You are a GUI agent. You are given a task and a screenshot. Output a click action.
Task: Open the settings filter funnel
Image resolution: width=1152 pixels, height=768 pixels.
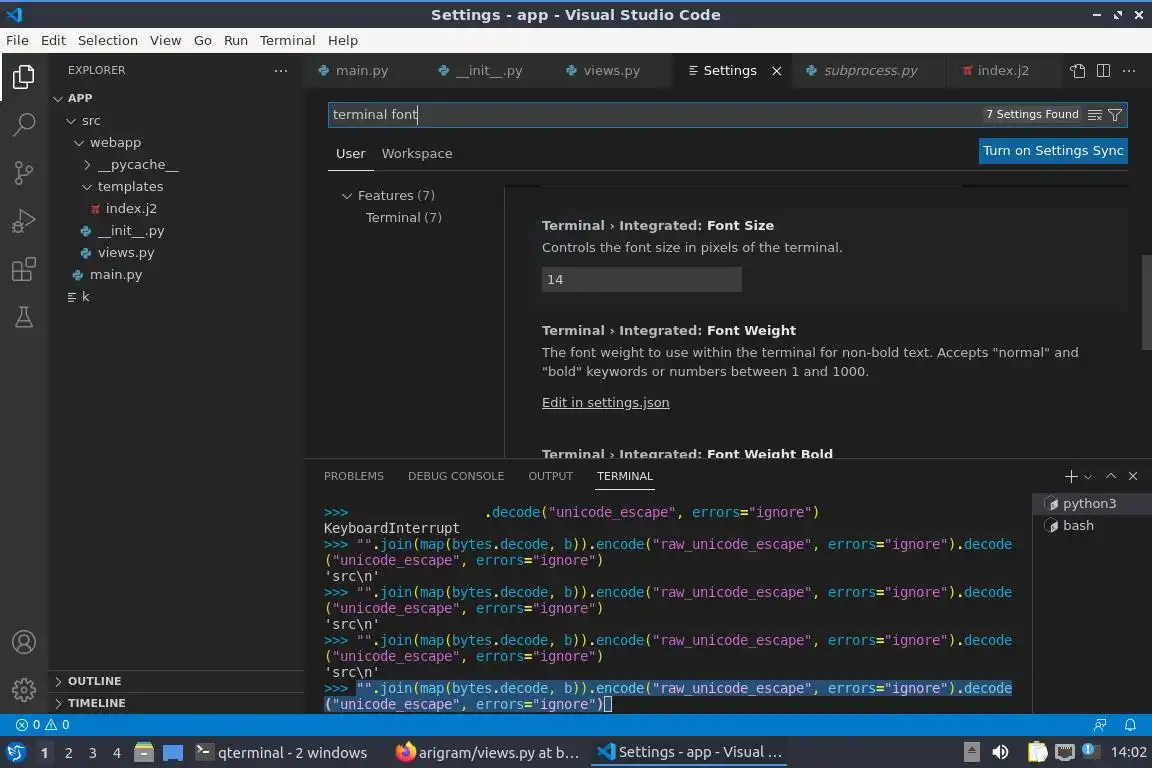(x=1115, y=115)
